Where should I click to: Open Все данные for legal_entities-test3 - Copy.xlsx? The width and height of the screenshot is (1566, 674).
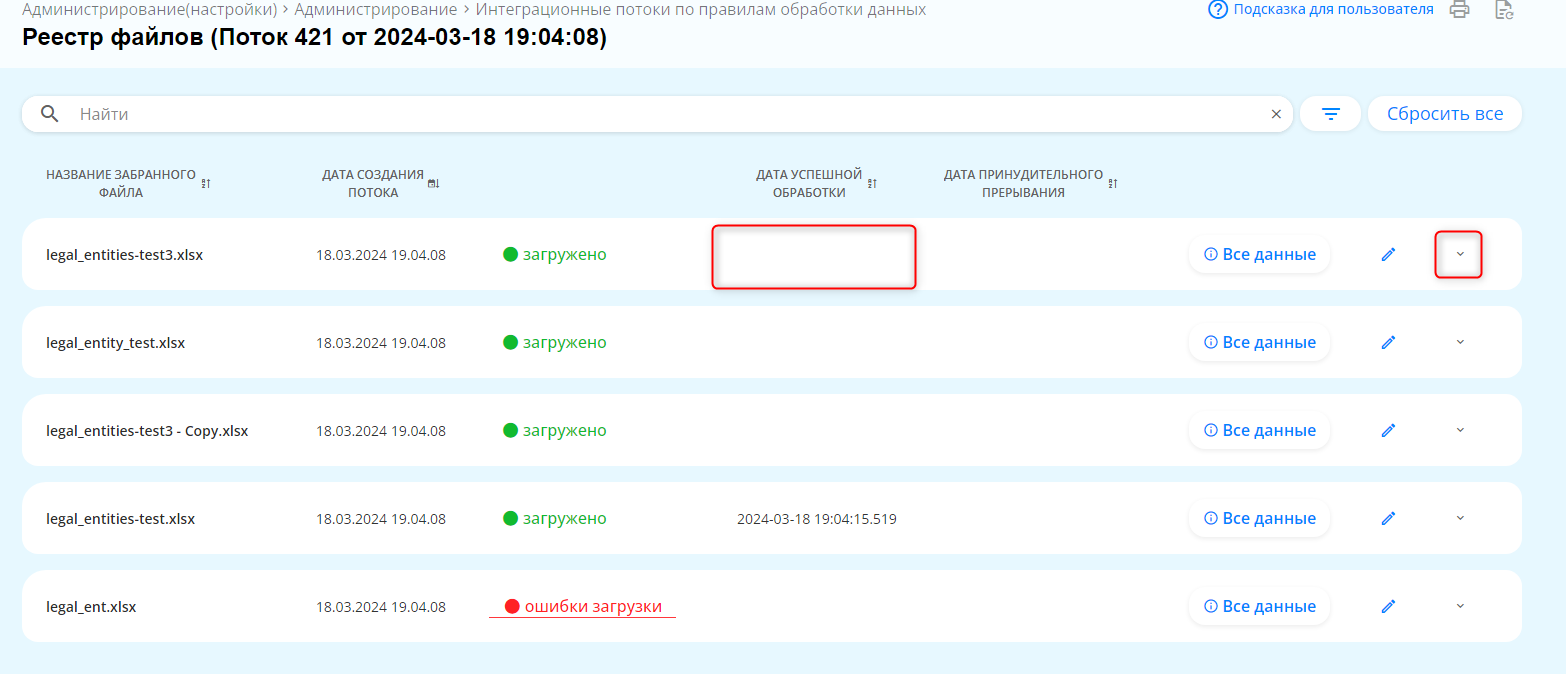(1259, 431)
